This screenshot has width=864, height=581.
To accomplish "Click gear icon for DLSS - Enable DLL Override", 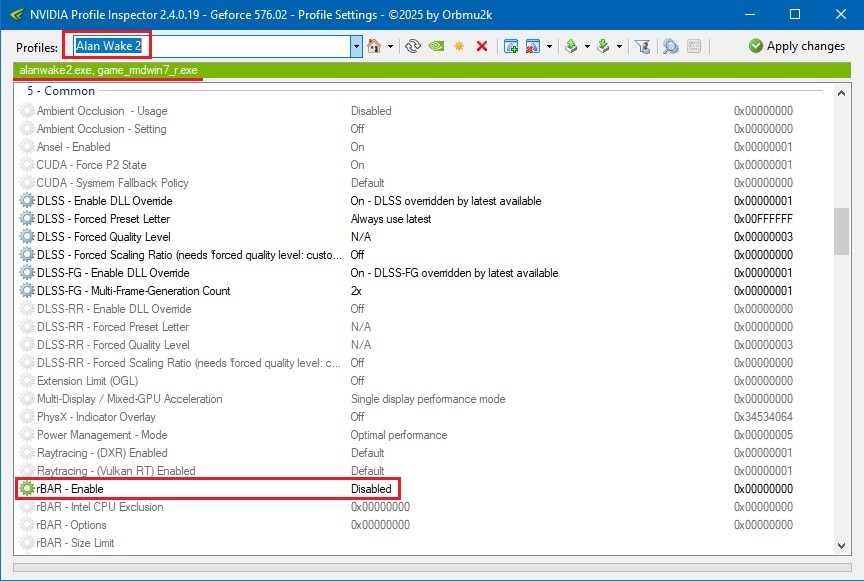I will 27,201.
